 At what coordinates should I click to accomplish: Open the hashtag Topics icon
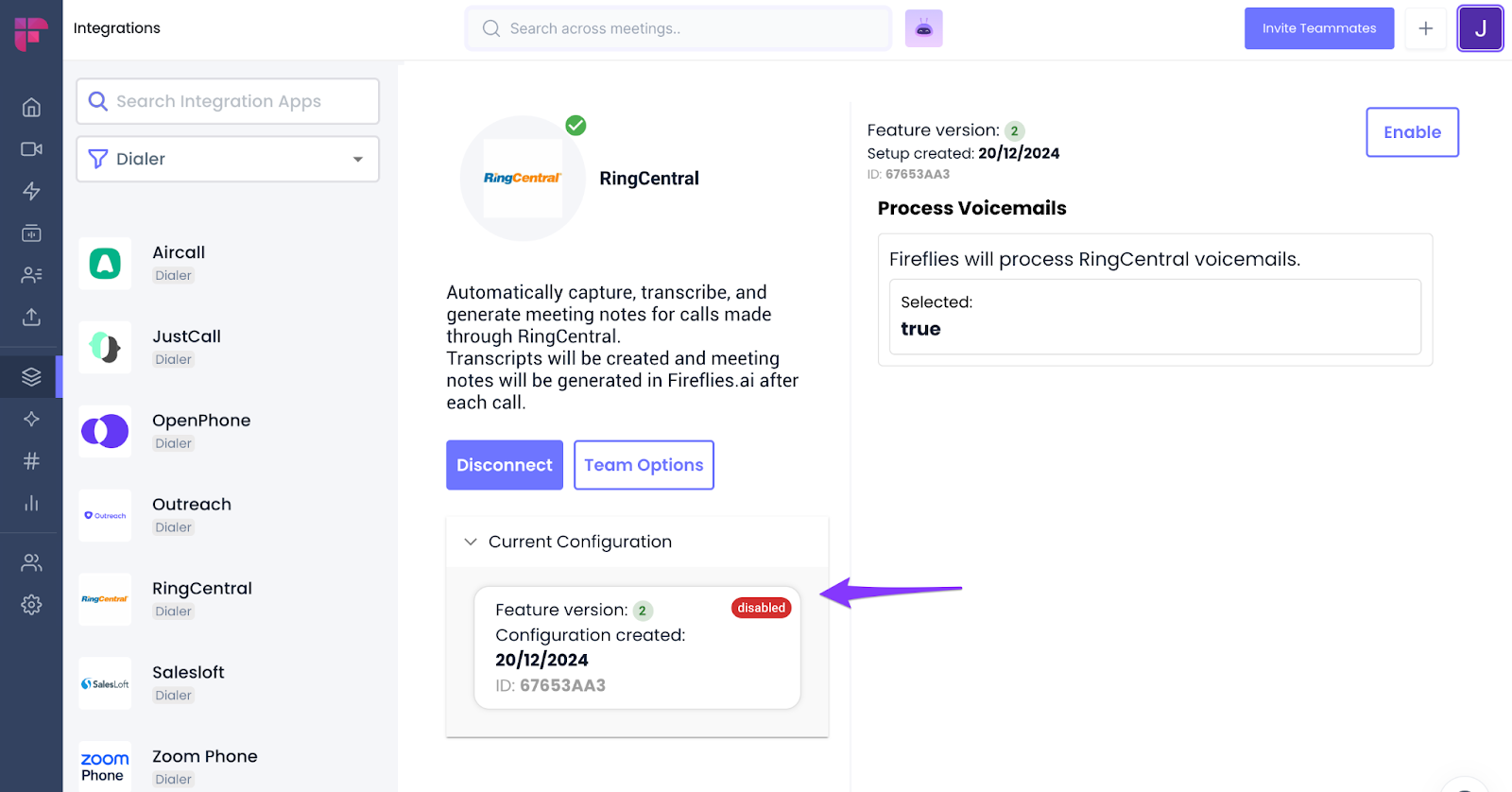coord(31,461)
